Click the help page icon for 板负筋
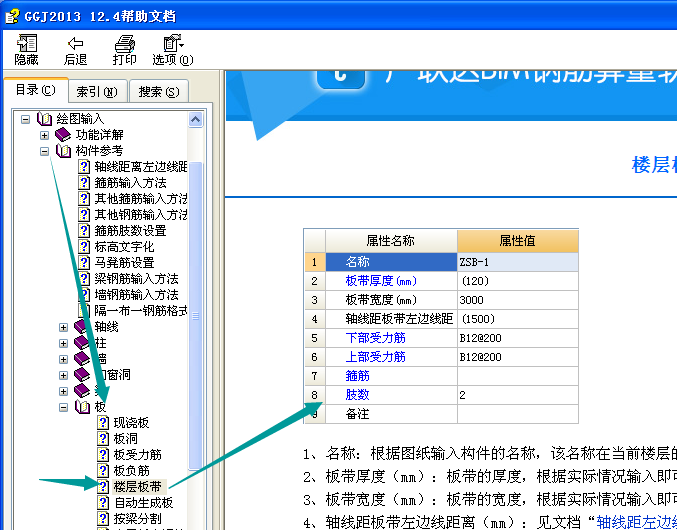The image size is (677, 530). [103, 470]
